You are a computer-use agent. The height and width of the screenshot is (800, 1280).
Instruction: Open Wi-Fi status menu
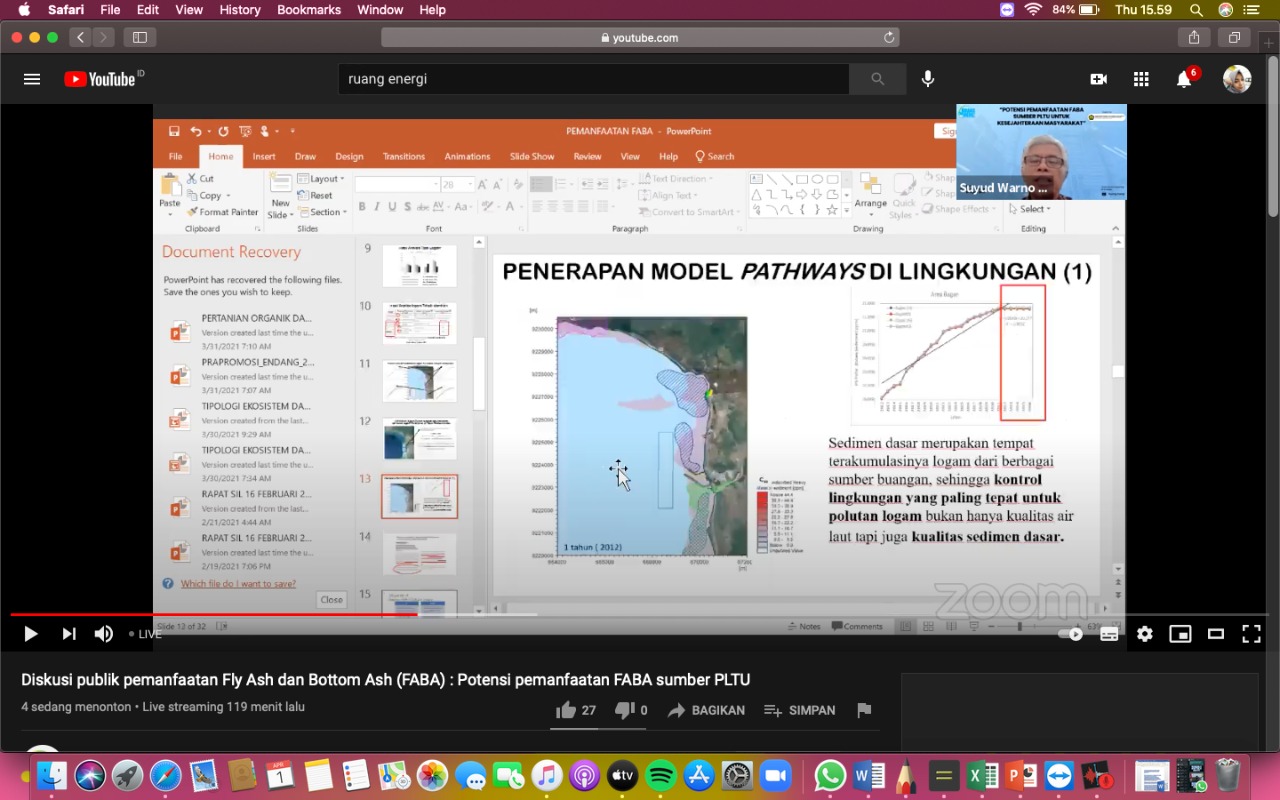(1033, 10)
